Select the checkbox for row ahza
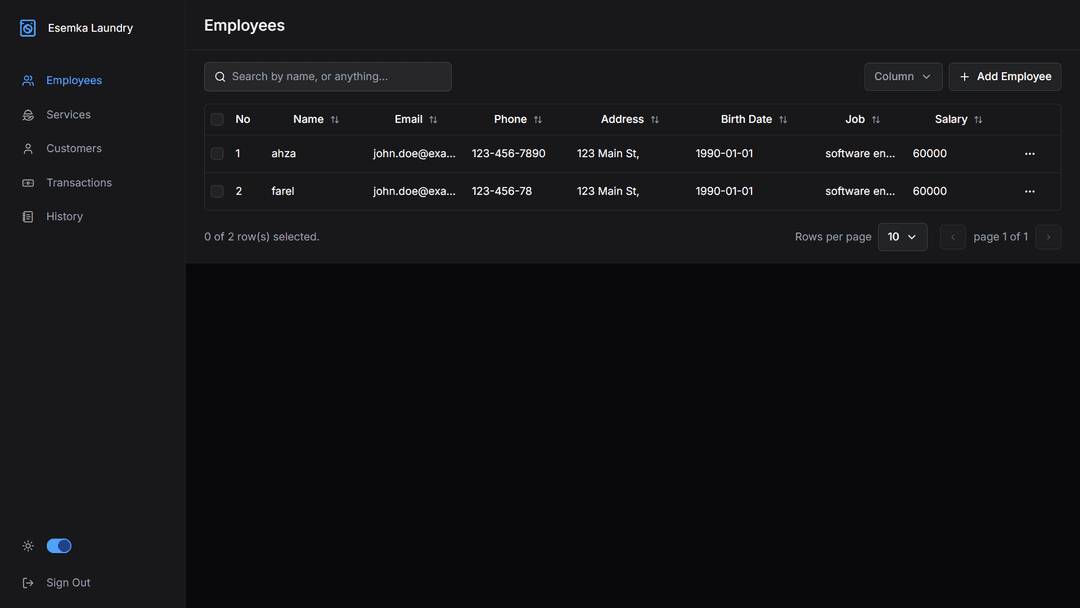The width and height of the screenshot is (1080, 608). click(217, 154)
